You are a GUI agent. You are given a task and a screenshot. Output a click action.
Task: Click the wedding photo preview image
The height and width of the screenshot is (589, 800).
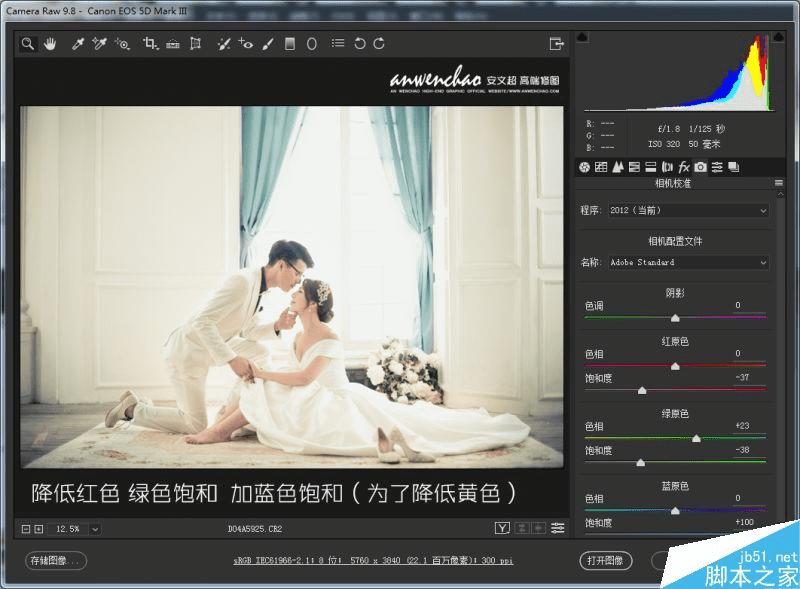point(292,287)
